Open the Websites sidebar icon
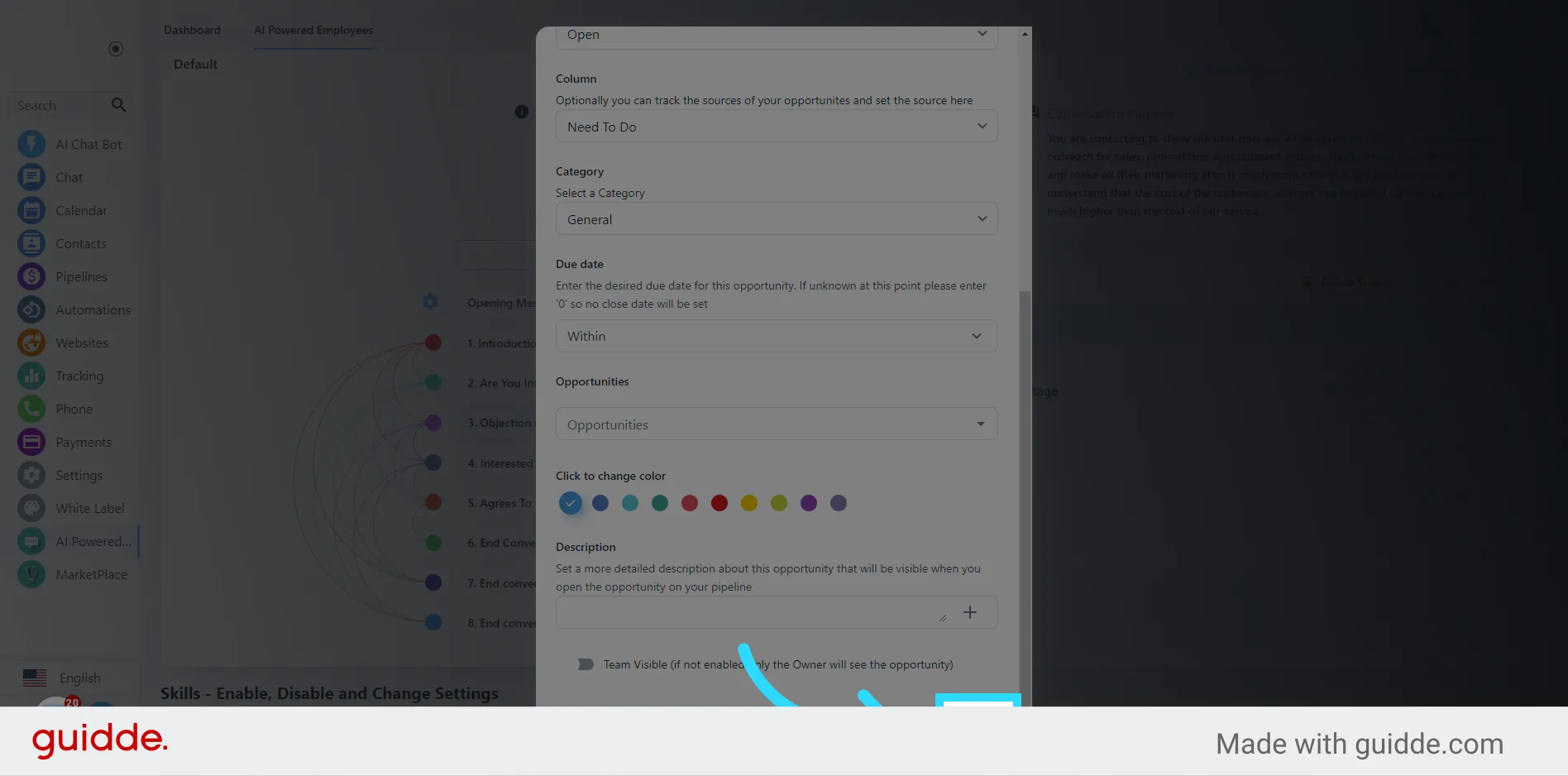 click(31, 342)
